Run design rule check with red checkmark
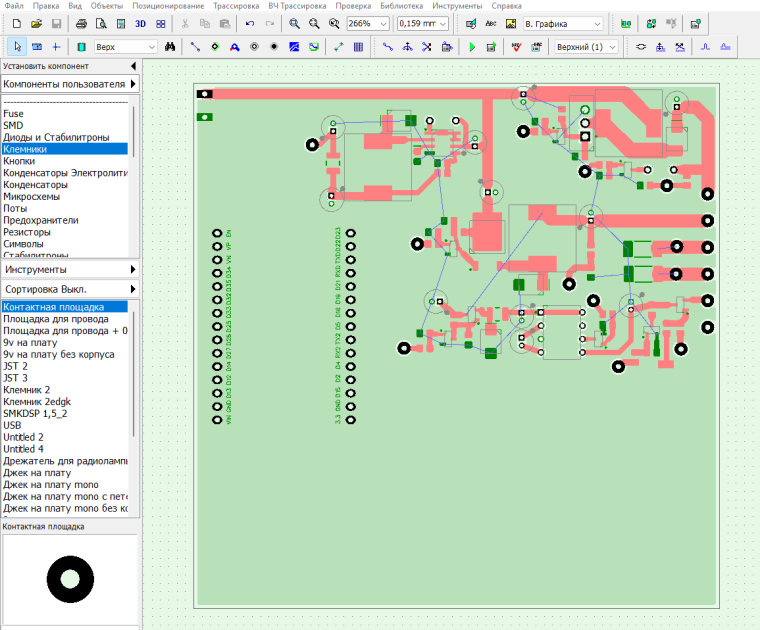The width and height of the screenshot is (760, 630). coord(516,47)
